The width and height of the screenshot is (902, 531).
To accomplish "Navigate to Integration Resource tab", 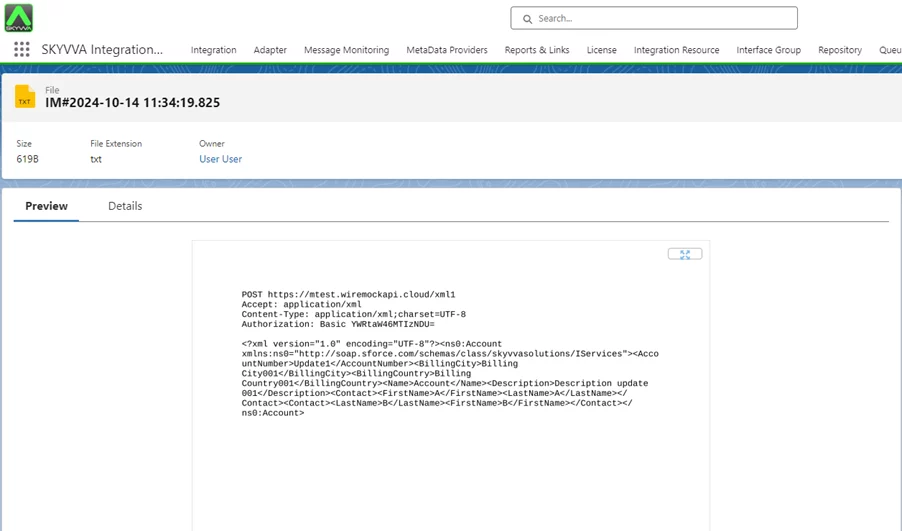I will click(x=676, y=50).
